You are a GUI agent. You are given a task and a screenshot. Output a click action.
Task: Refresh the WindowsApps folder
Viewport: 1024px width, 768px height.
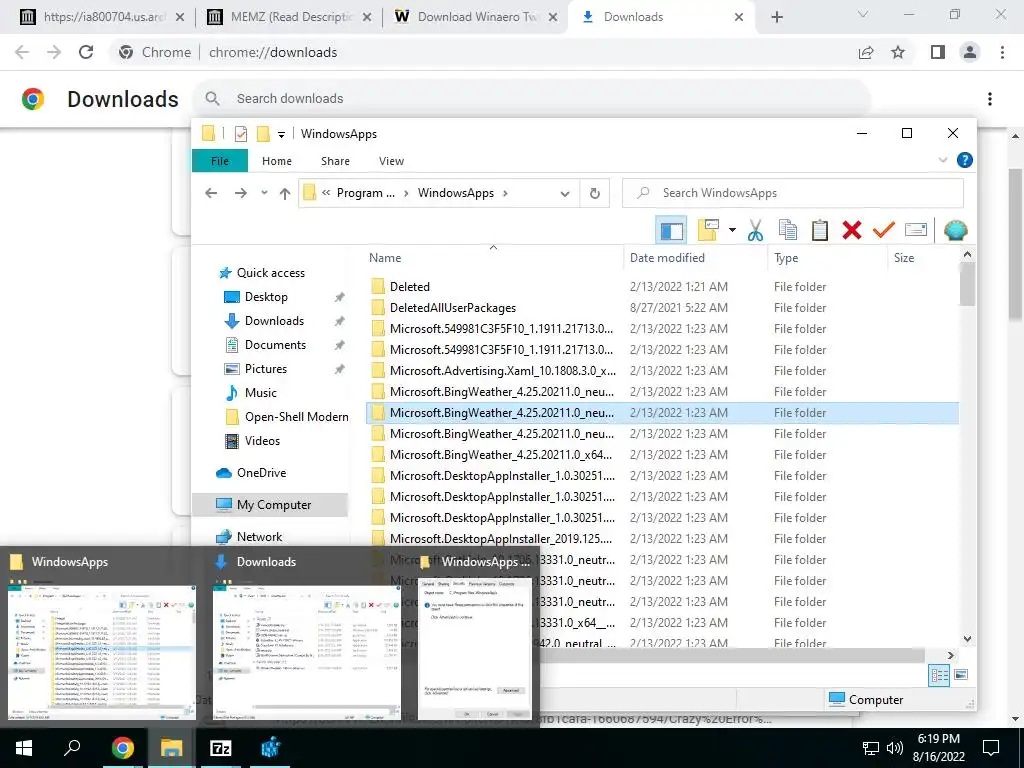pyautogui.click(x=594, y=193)
